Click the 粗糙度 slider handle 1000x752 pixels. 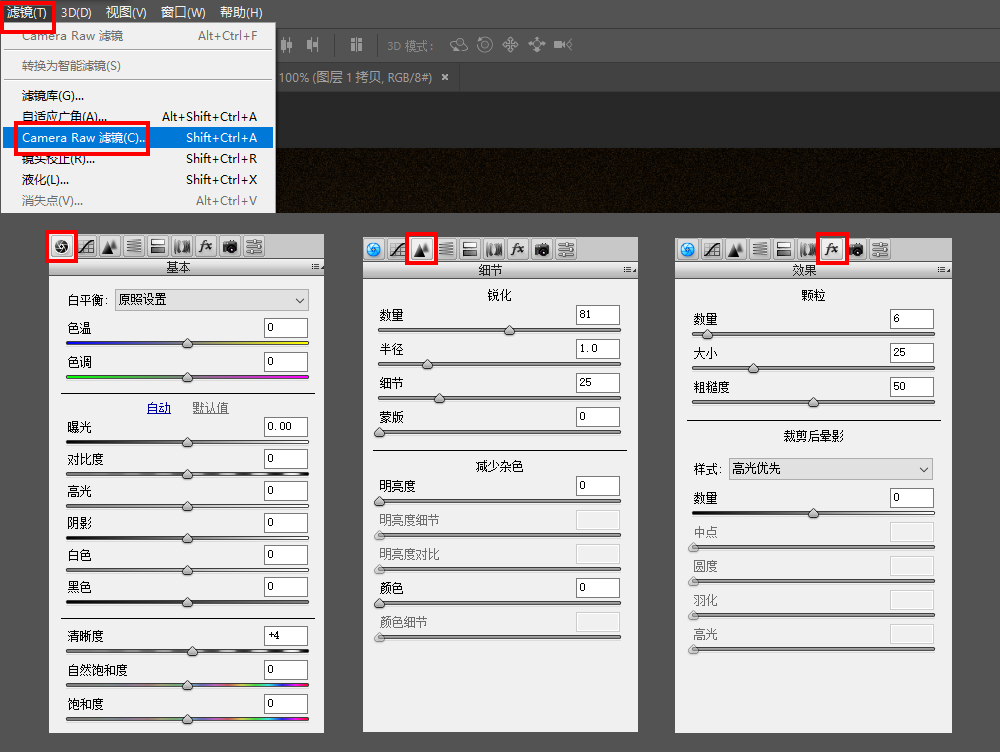click(813, 402)
